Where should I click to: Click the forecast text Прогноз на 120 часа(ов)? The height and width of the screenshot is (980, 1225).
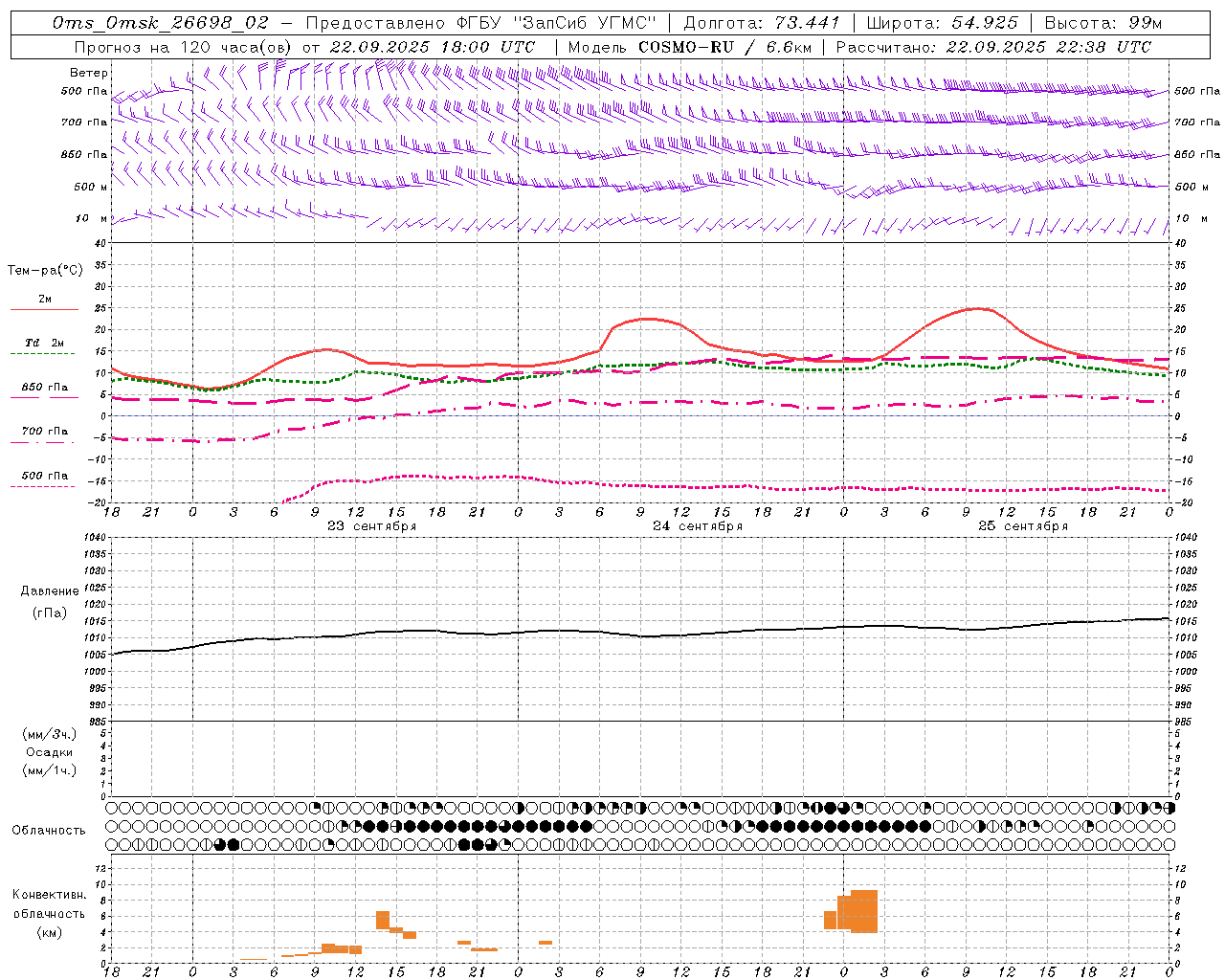(x=182, y=47)
